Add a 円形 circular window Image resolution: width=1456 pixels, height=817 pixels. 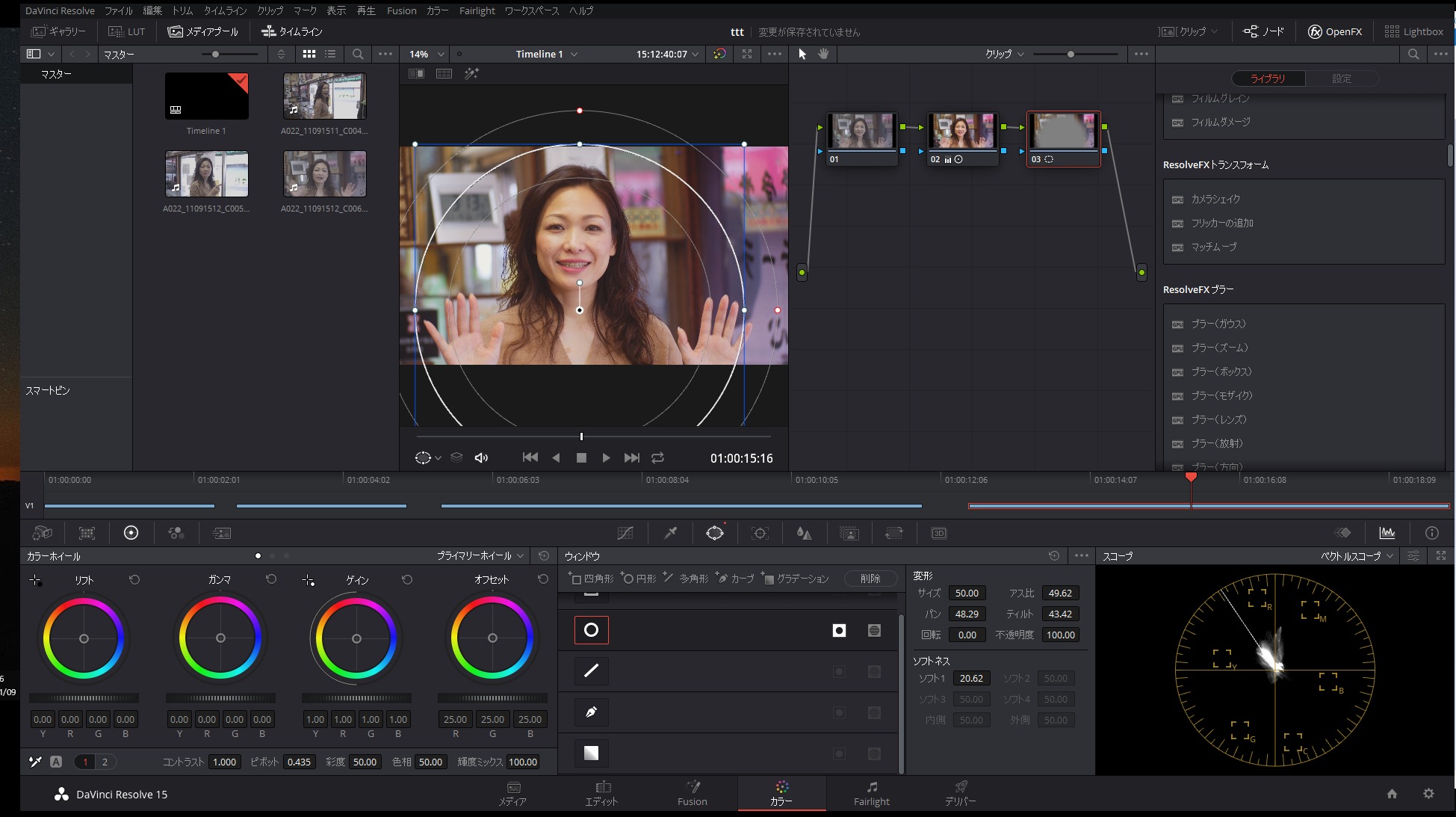coord(639,579)
